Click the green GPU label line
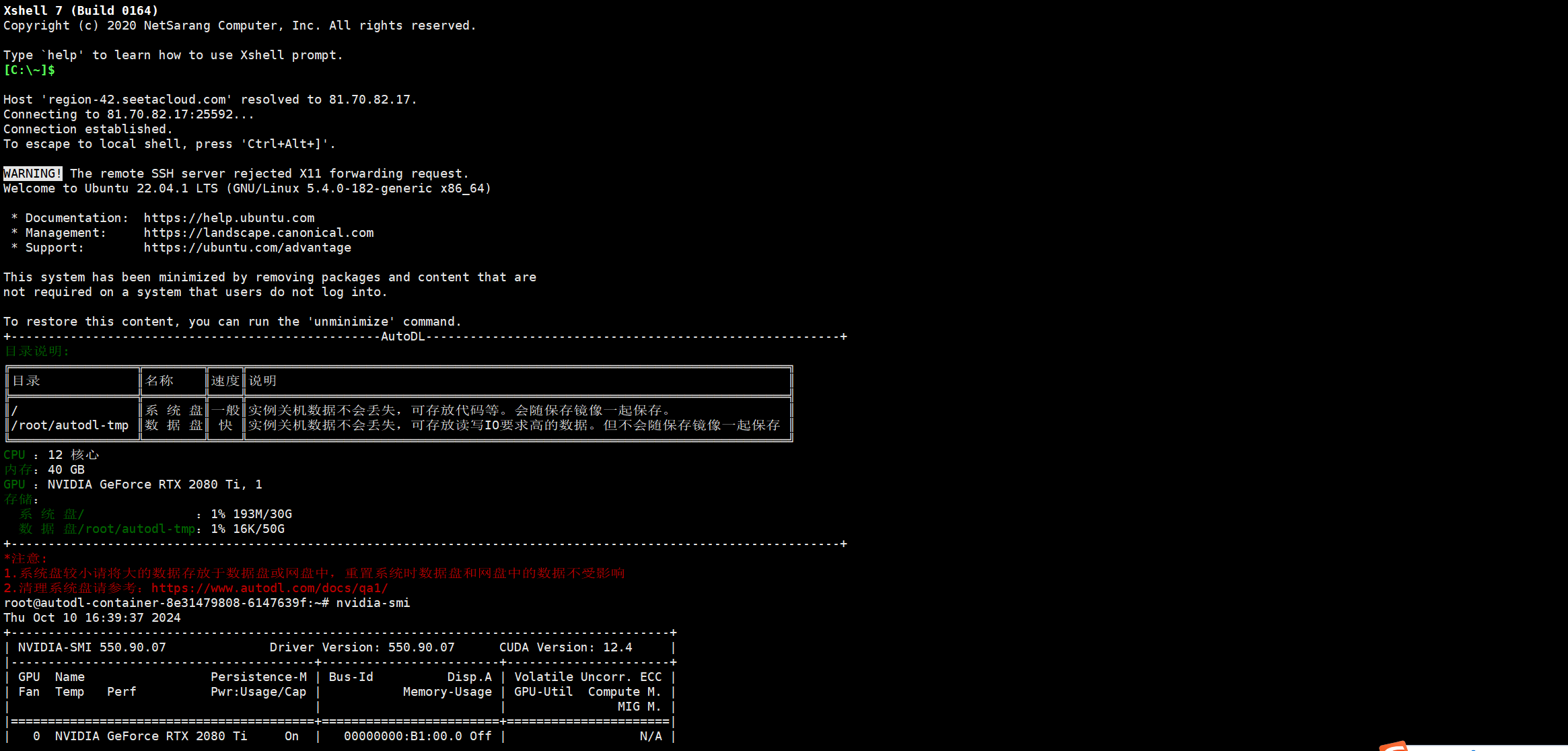Screen dimensions: 1568x751 (14, 485)
